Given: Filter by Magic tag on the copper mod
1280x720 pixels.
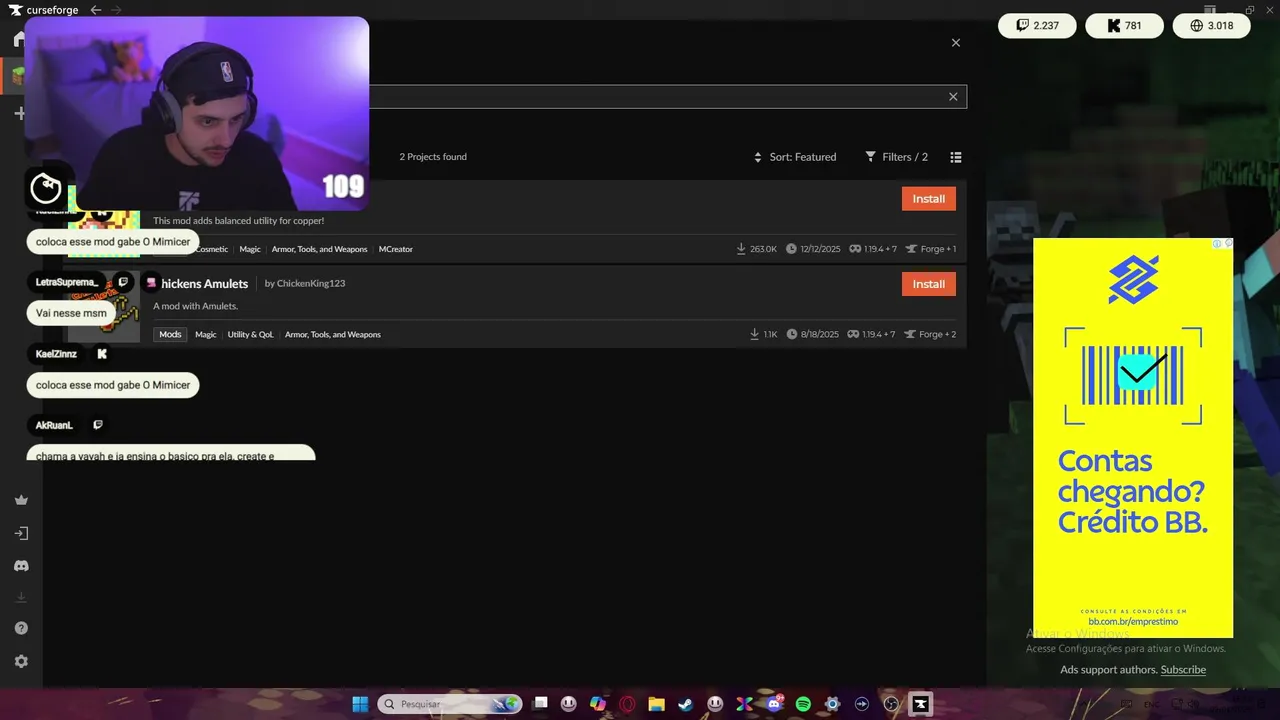Looking at the screenshot, I should point(250,249).
